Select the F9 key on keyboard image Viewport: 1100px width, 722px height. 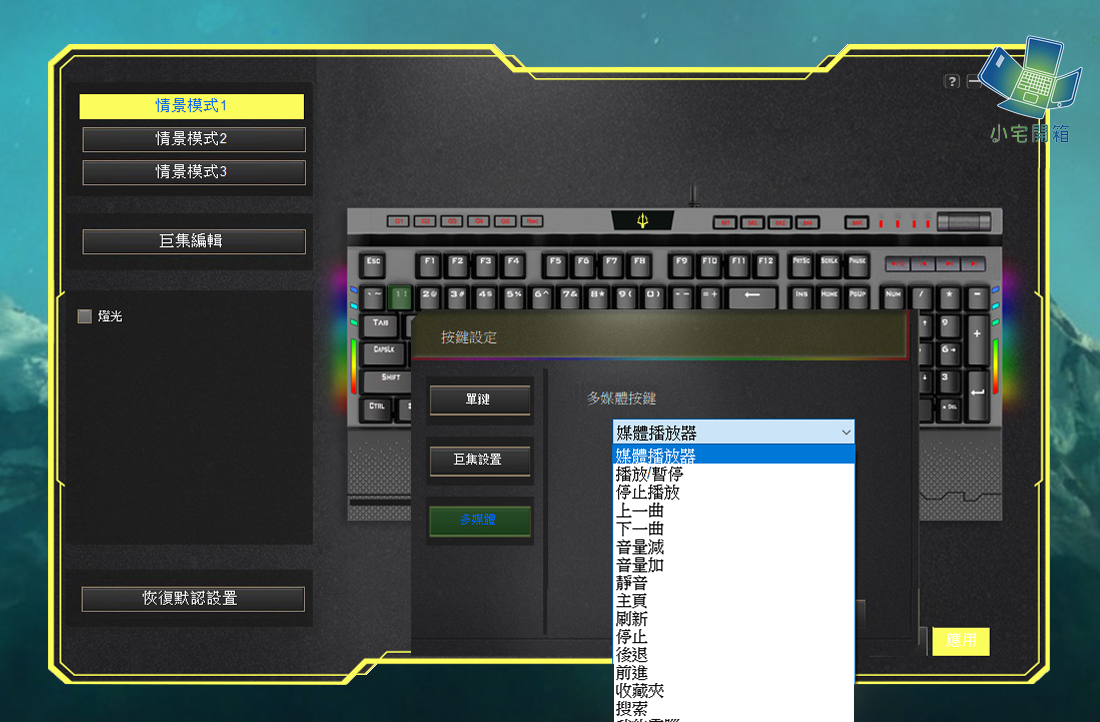(x=681, y=265)
